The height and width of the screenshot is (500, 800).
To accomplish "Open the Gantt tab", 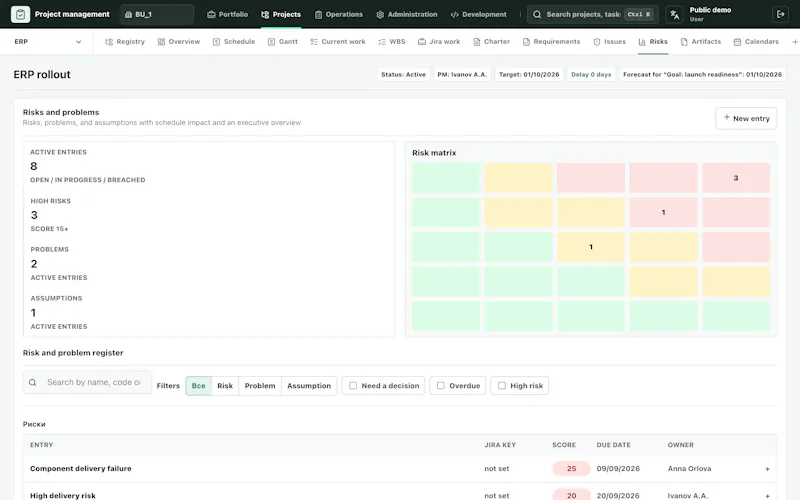I will (x=283, y=42).
